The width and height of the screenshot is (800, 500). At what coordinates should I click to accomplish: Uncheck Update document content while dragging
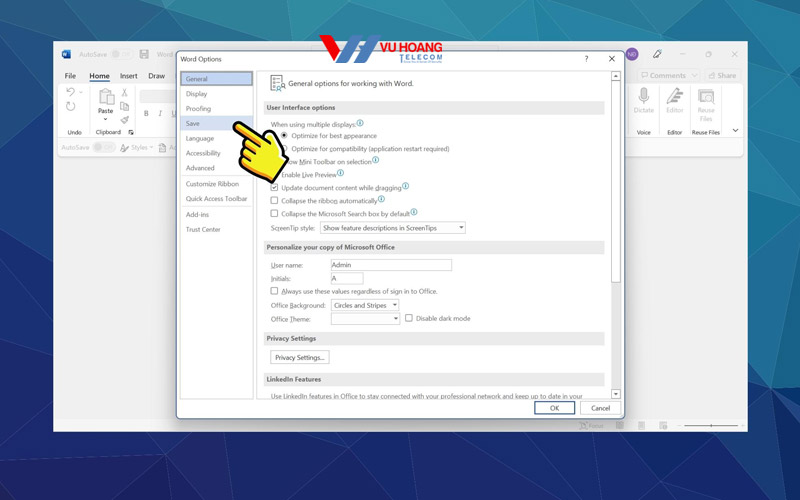[275, 187]
